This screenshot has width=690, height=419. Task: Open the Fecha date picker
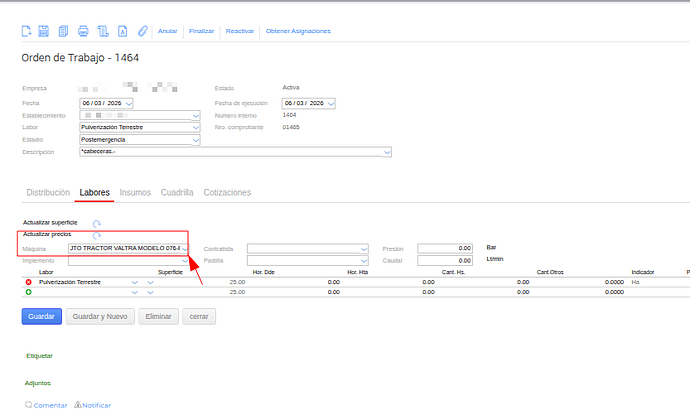(x=129, y=103)
